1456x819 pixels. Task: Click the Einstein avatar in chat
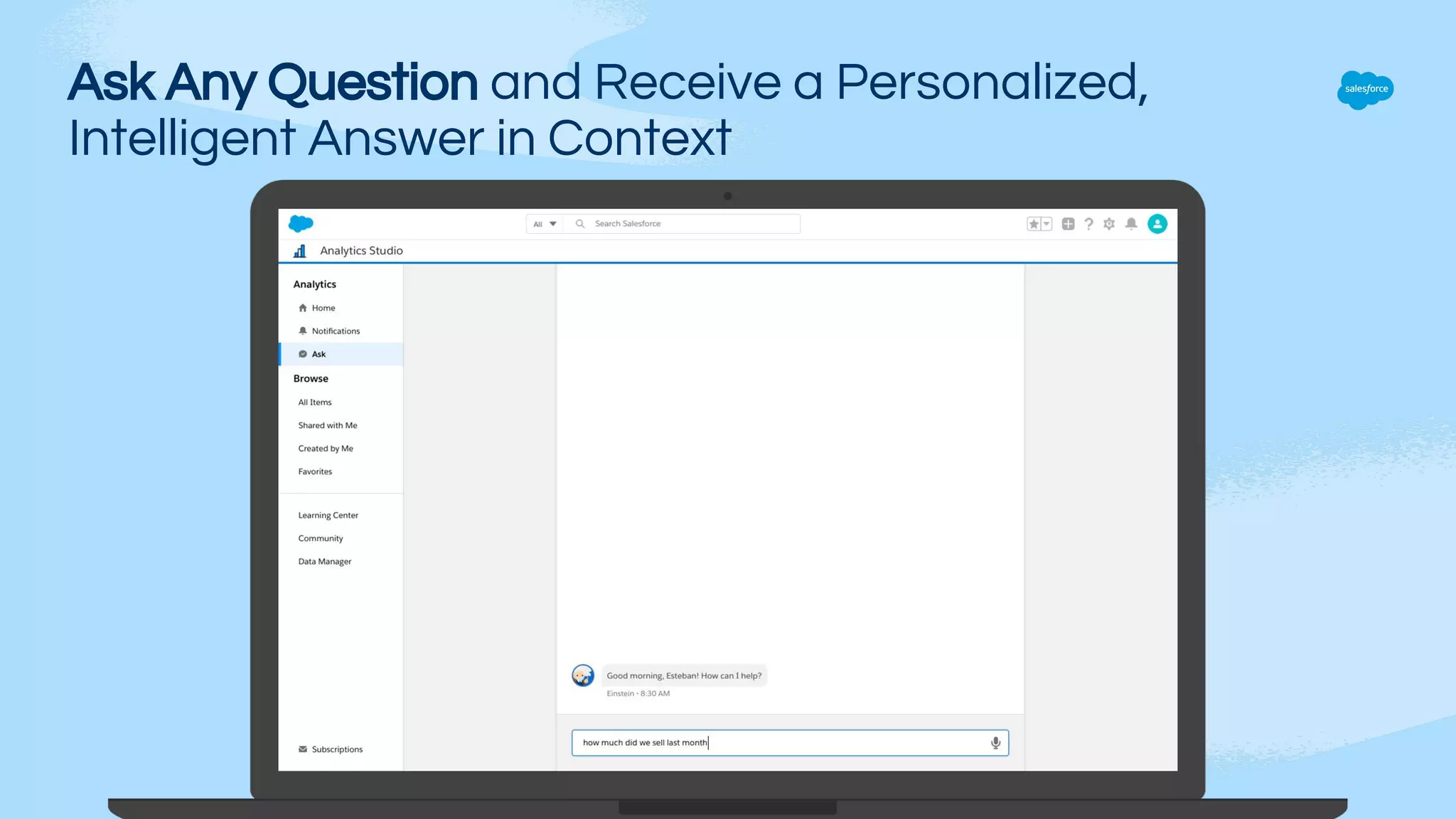[x=583, y=675]
